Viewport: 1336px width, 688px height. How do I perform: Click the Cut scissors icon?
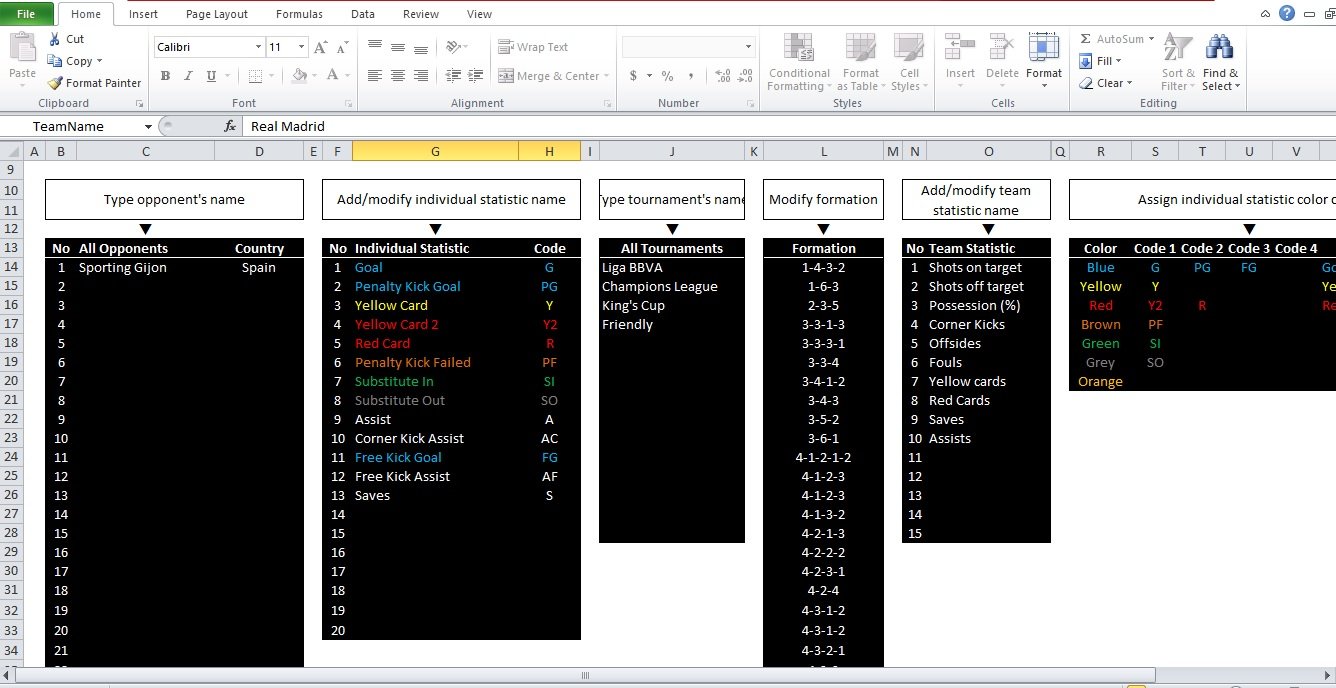click(x=54, y=39)
